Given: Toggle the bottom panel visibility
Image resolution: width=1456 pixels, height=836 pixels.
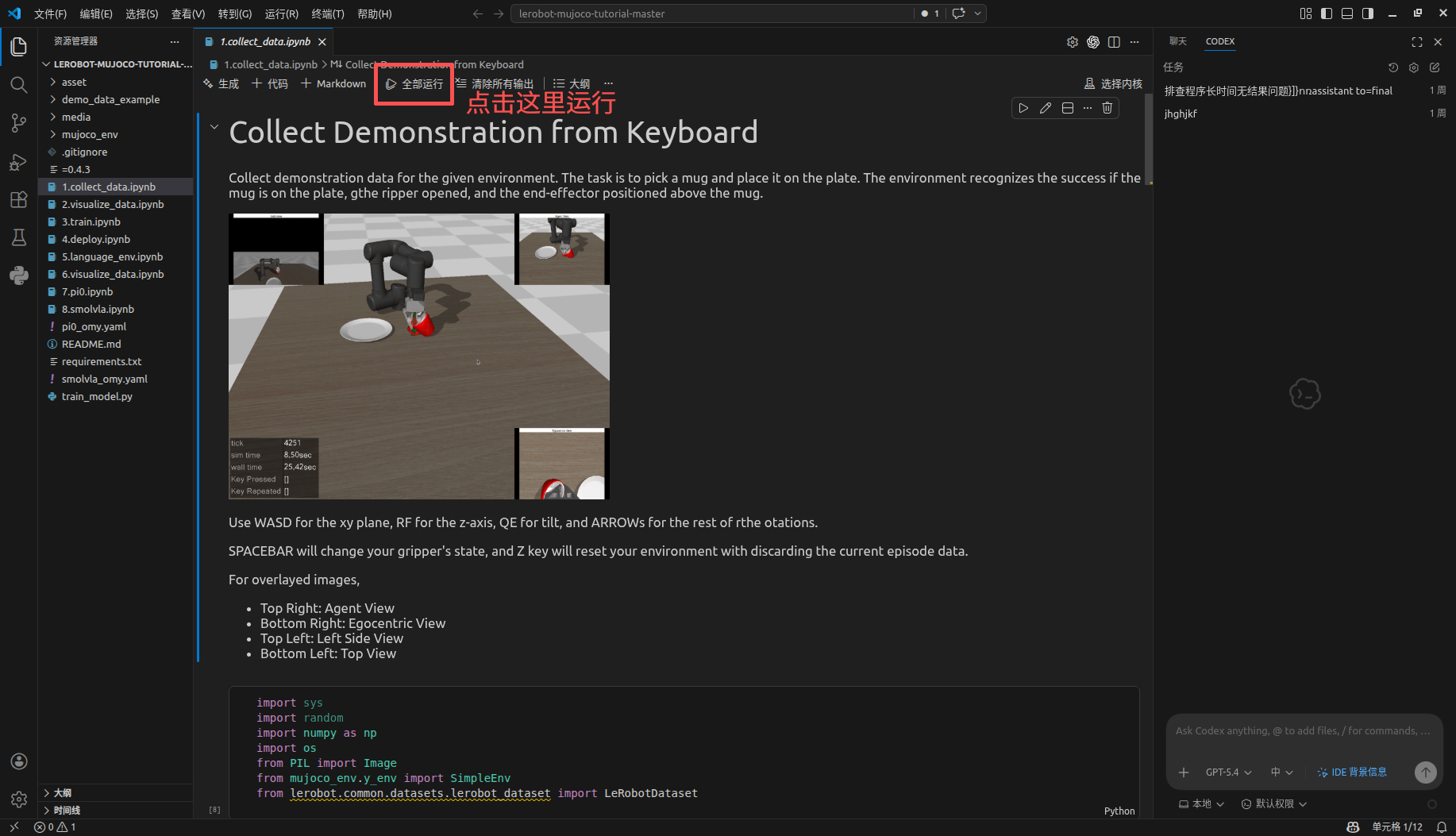Looking at the screenshot, I should pos(1347,13).
